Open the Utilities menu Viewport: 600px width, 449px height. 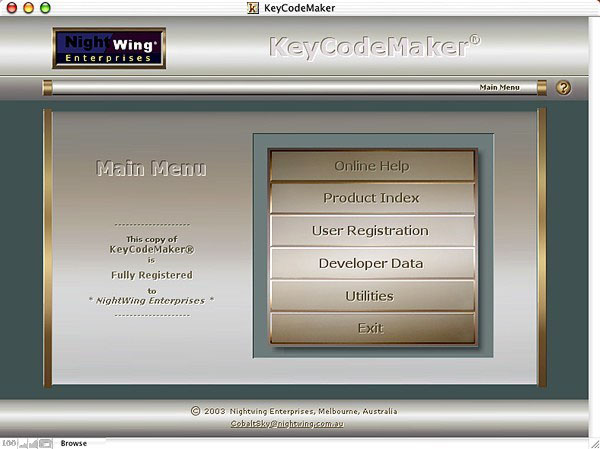373,296
